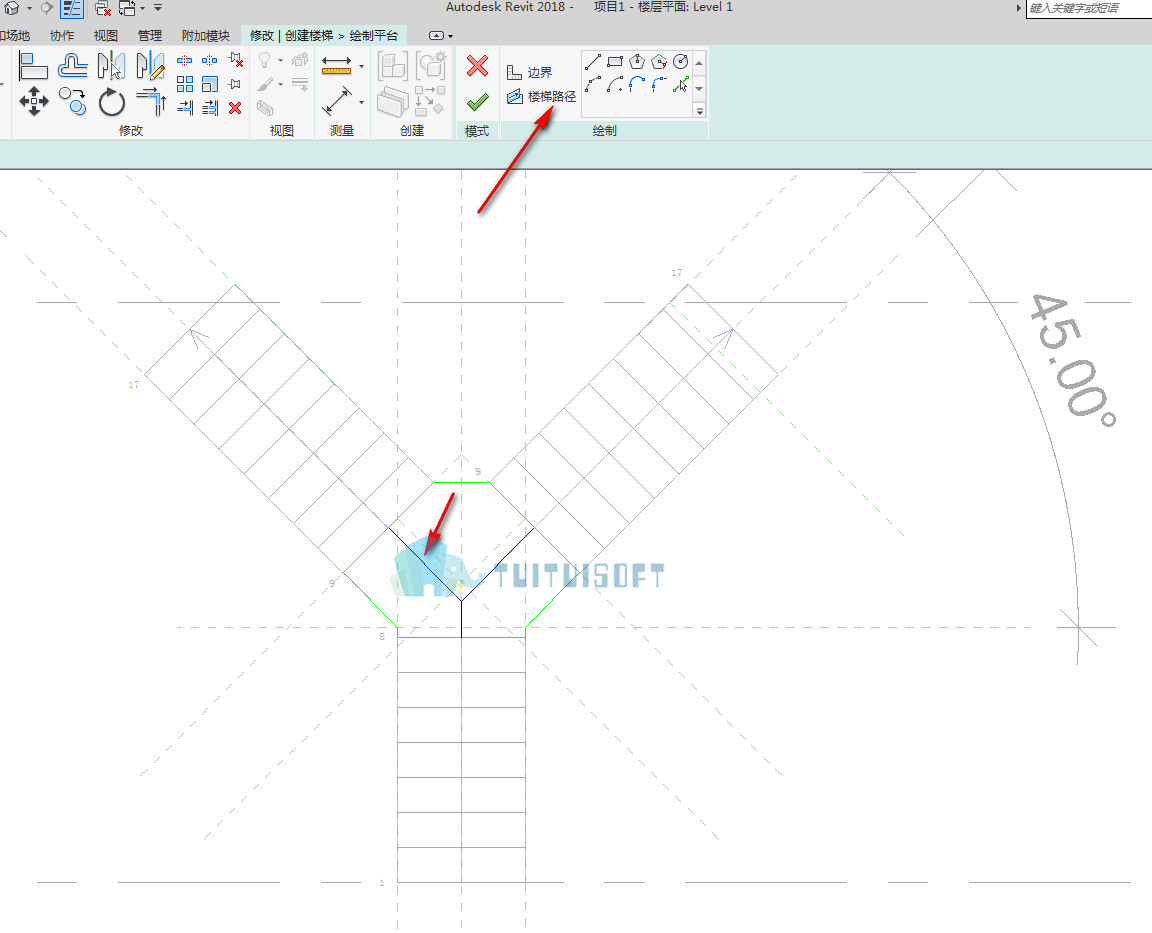Open the Quick Access Toolbar customize dropdown

click(x=158, y=8)
